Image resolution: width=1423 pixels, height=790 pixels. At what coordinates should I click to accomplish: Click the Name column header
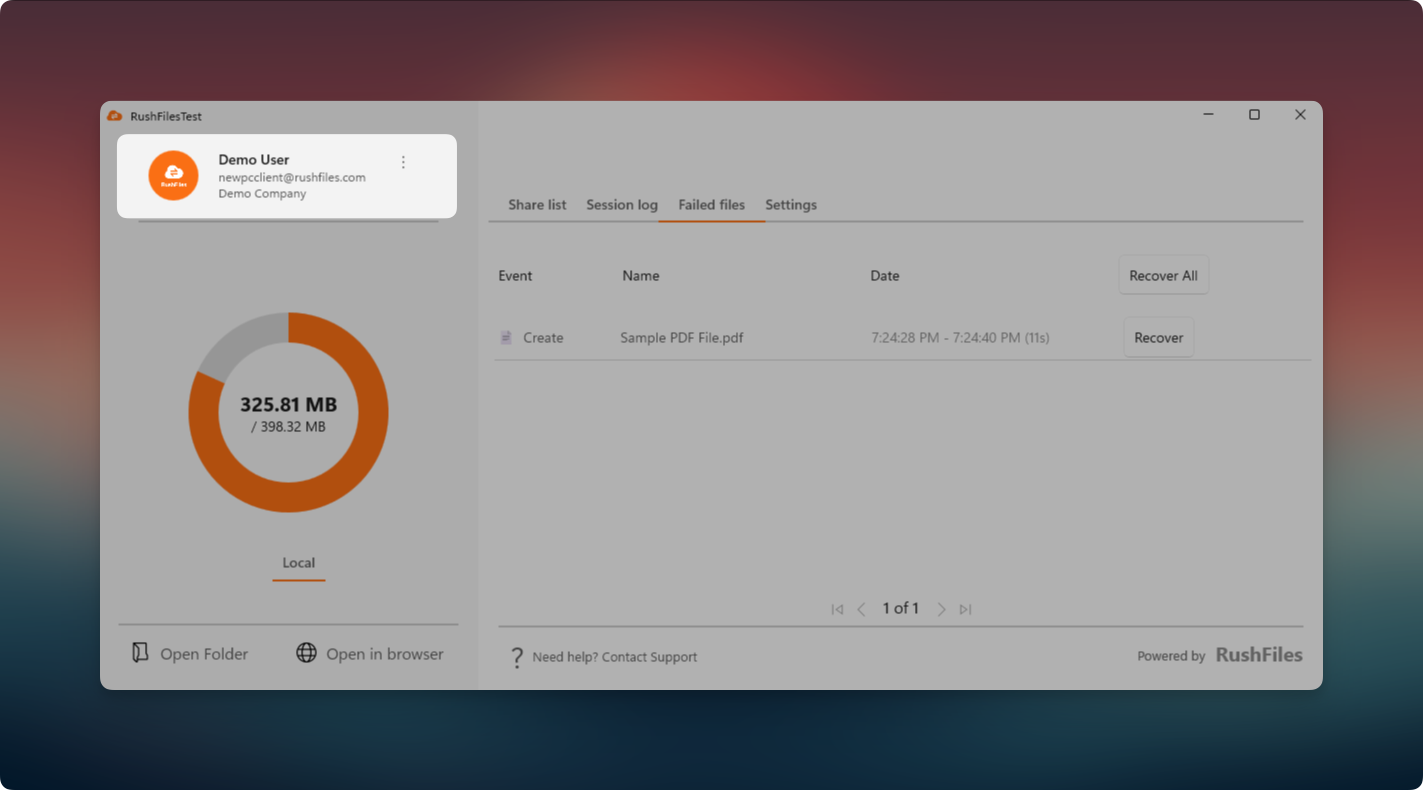tap(641, 276)
